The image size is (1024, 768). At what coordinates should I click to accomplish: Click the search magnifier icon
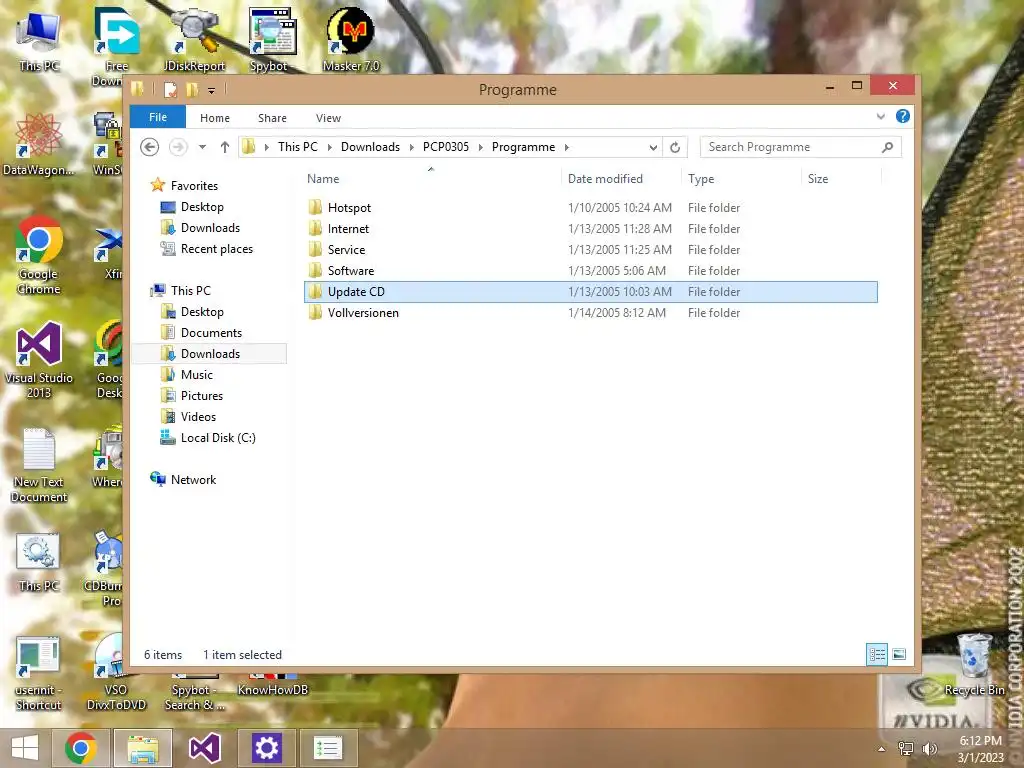[x=887, y=147]
